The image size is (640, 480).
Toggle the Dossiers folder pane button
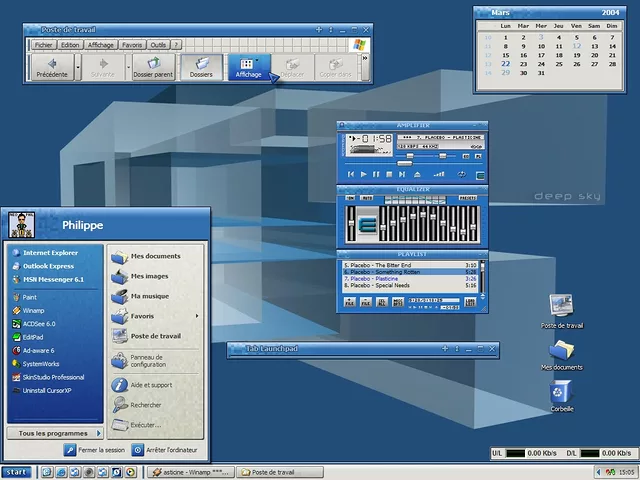point(201,67)
